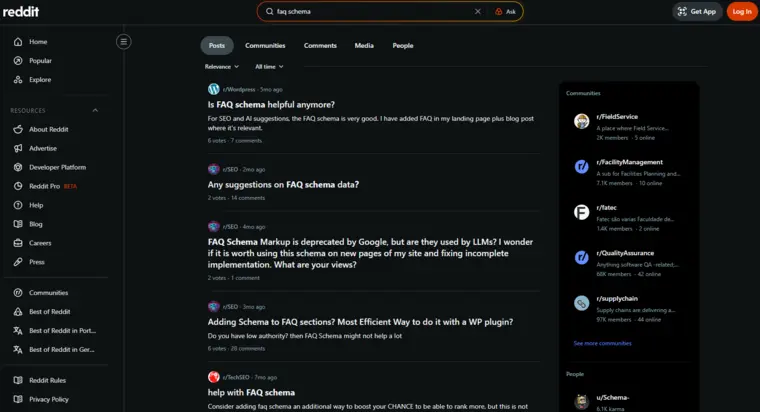The image size is (760, 412).
Task: Click r/TechSEO community avatar
Action: coord(214,377)
